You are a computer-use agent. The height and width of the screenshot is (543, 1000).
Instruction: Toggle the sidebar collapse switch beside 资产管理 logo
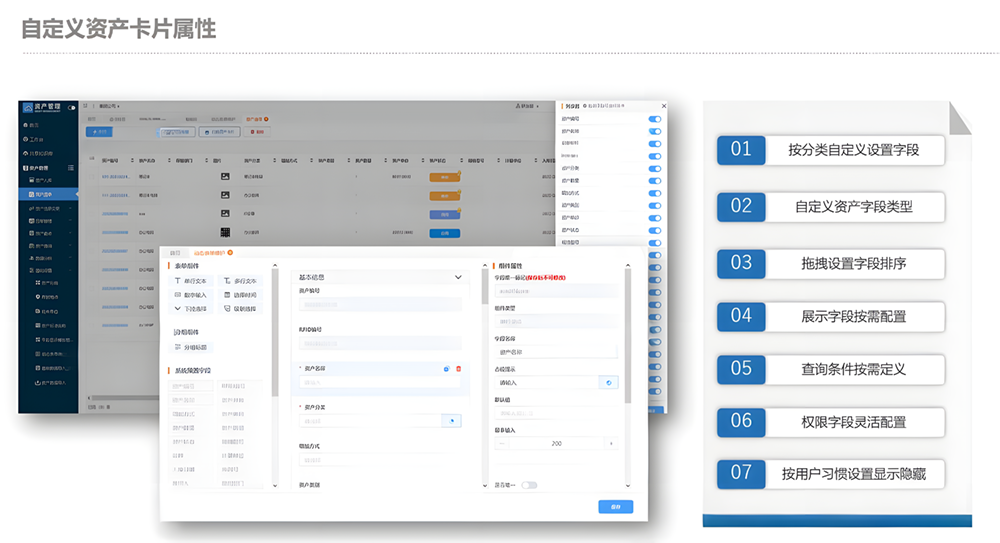72,107
